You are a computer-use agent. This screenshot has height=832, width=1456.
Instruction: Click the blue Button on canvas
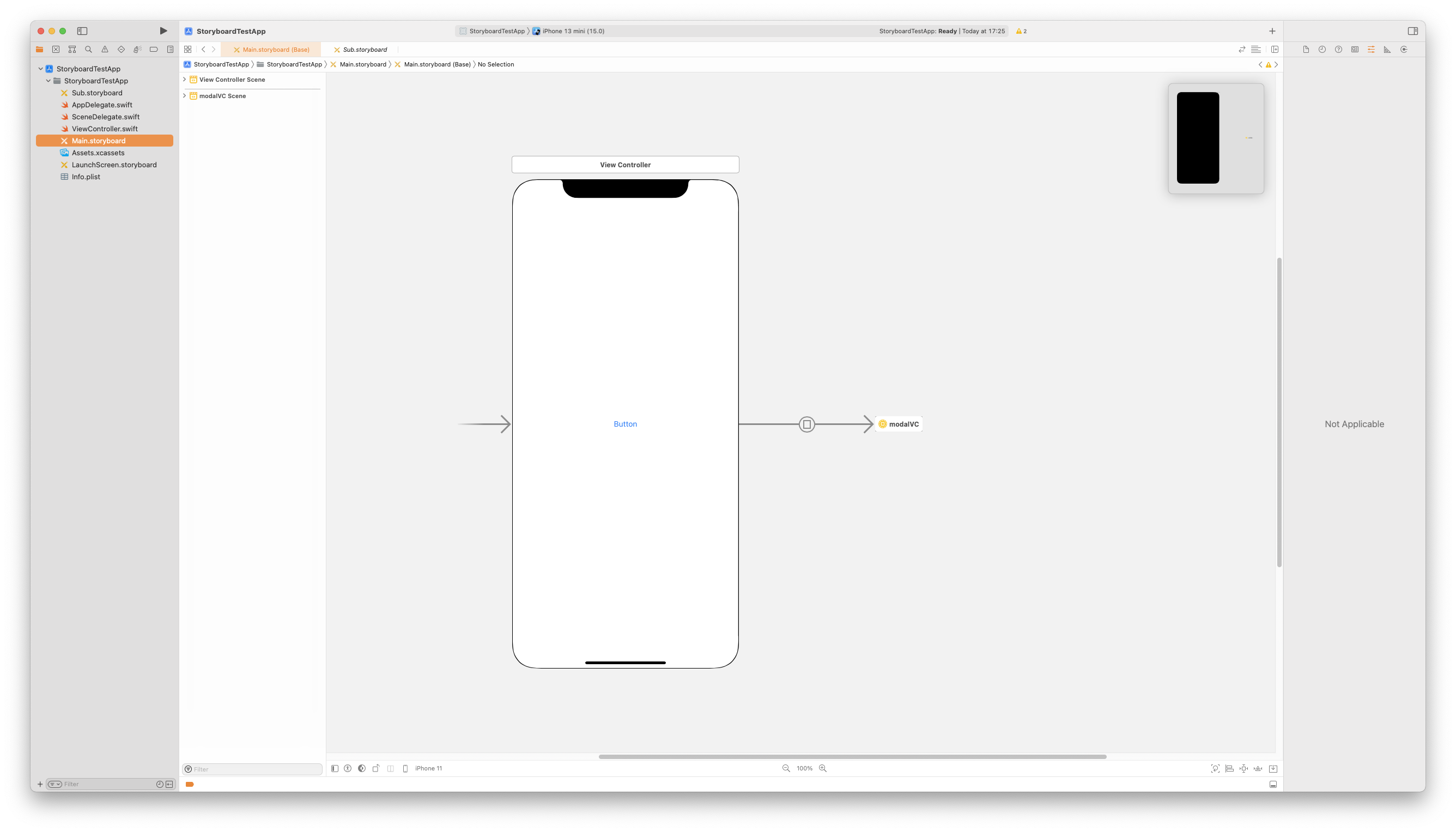click(x=625, y=424)
